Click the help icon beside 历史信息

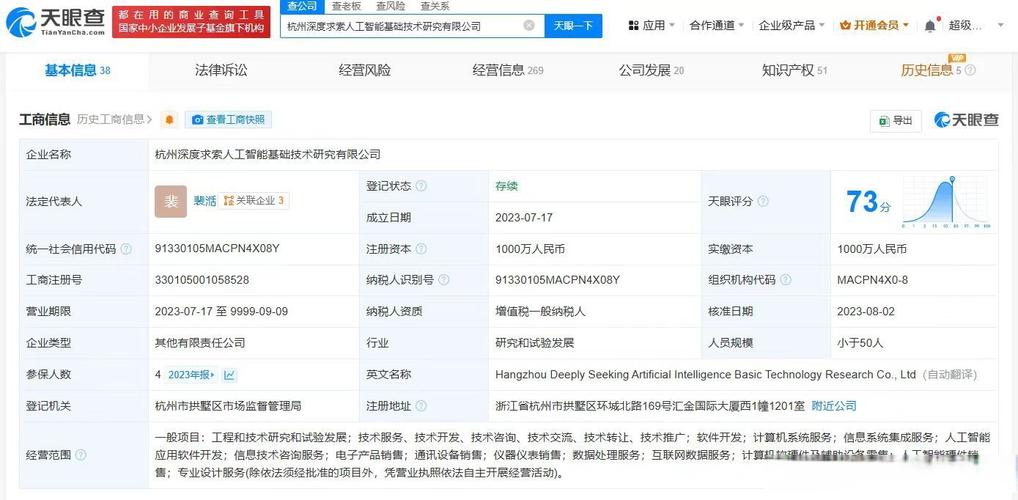tap(971, 71)
